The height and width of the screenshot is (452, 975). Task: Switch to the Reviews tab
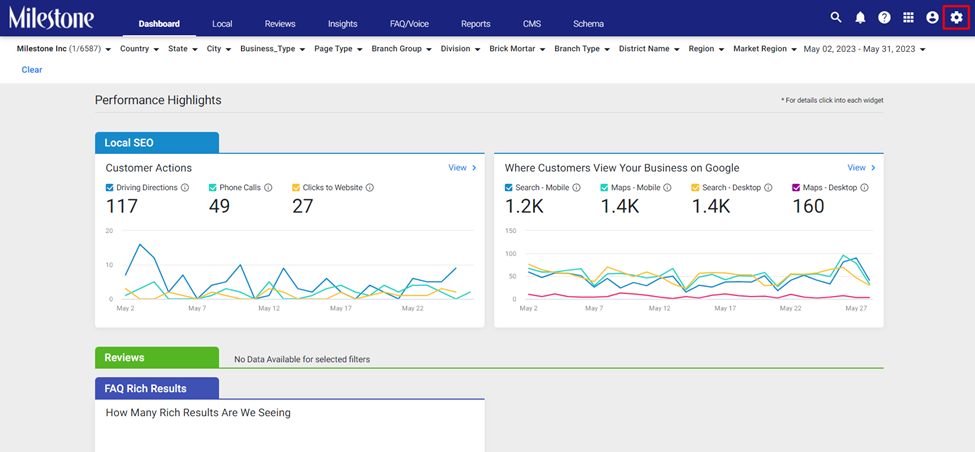point(280,24)
